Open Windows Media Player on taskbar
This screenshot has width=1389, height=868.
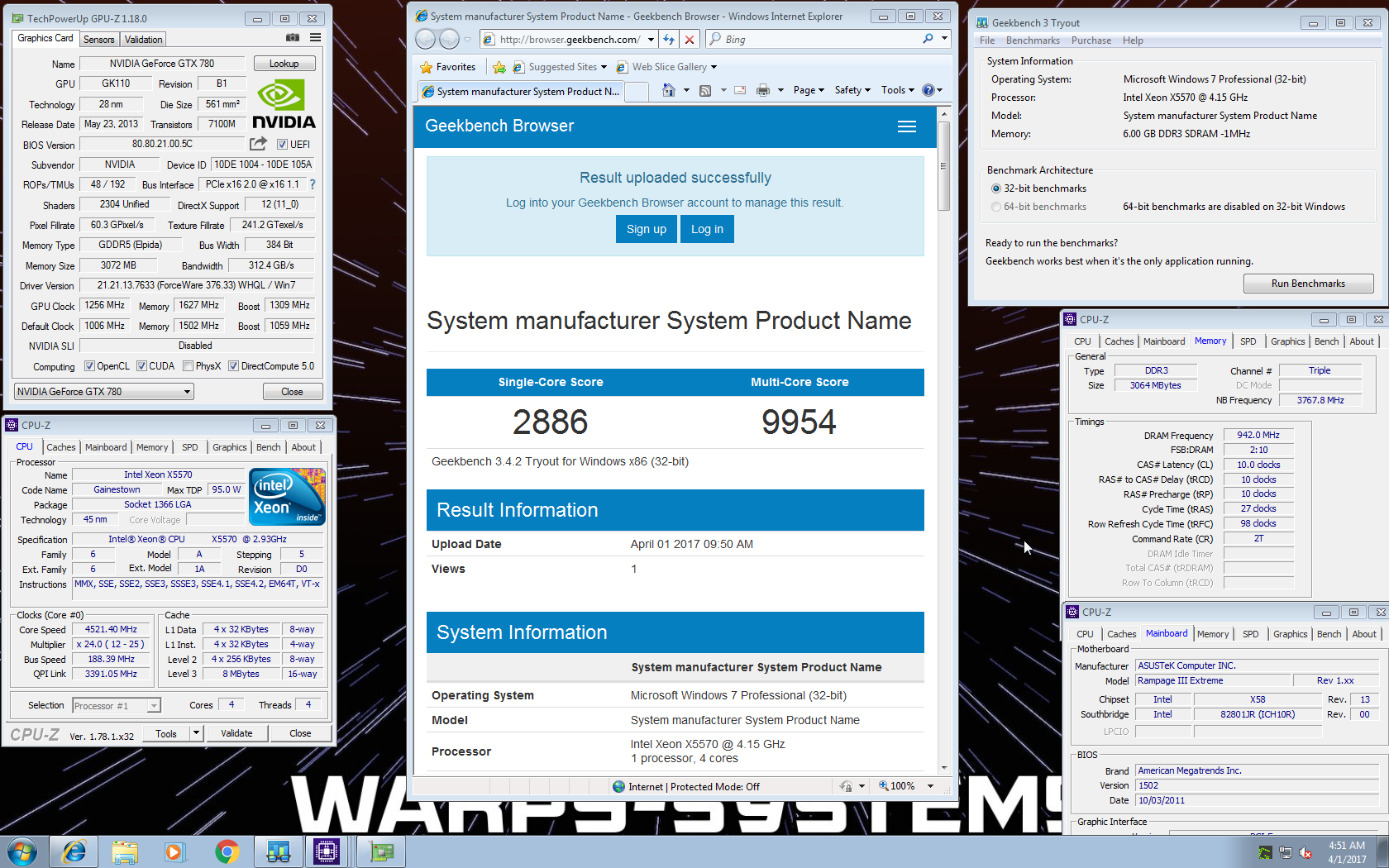174,851
